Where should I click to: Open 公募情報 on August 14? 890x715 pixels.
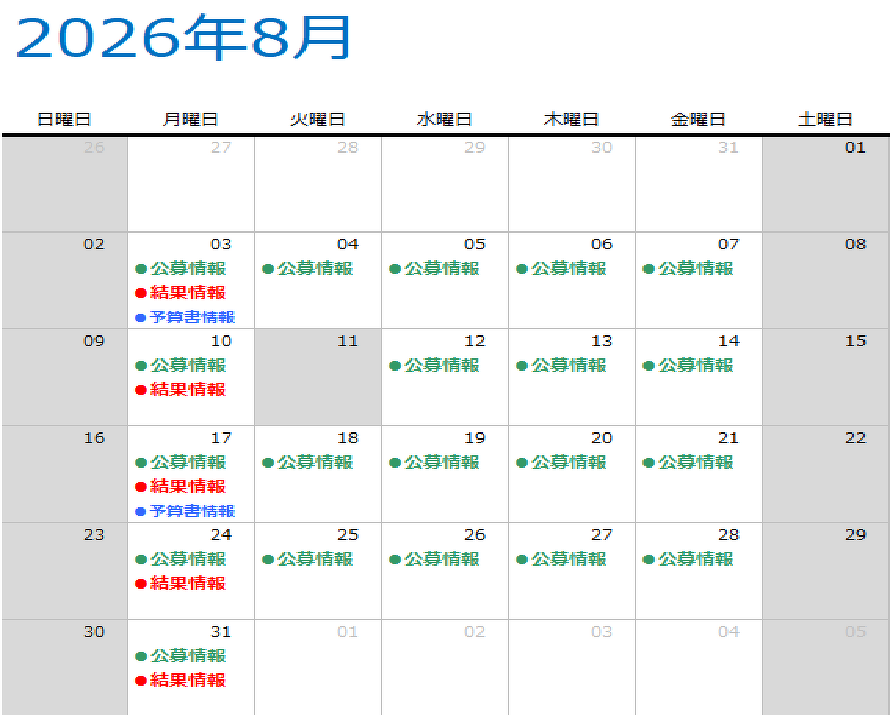click(696, 366)
